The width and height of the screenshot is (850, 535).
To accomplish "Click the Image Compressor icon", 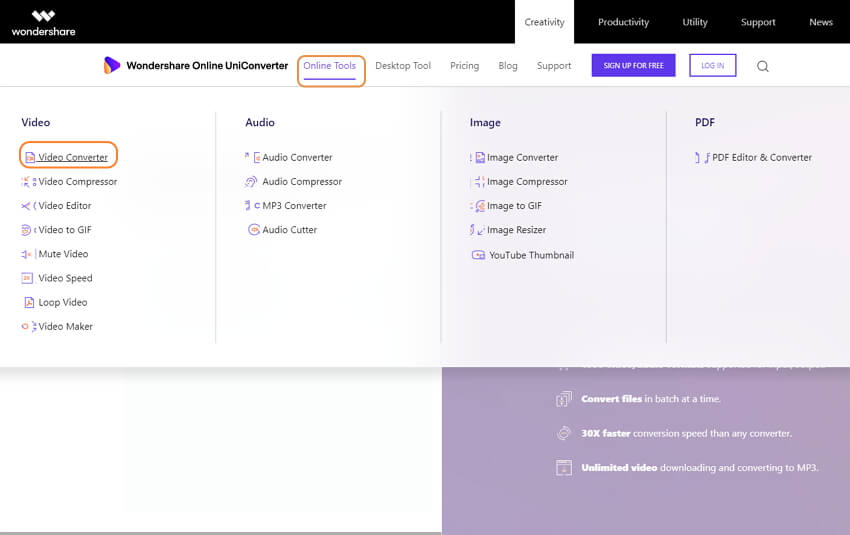I will 478,182.
